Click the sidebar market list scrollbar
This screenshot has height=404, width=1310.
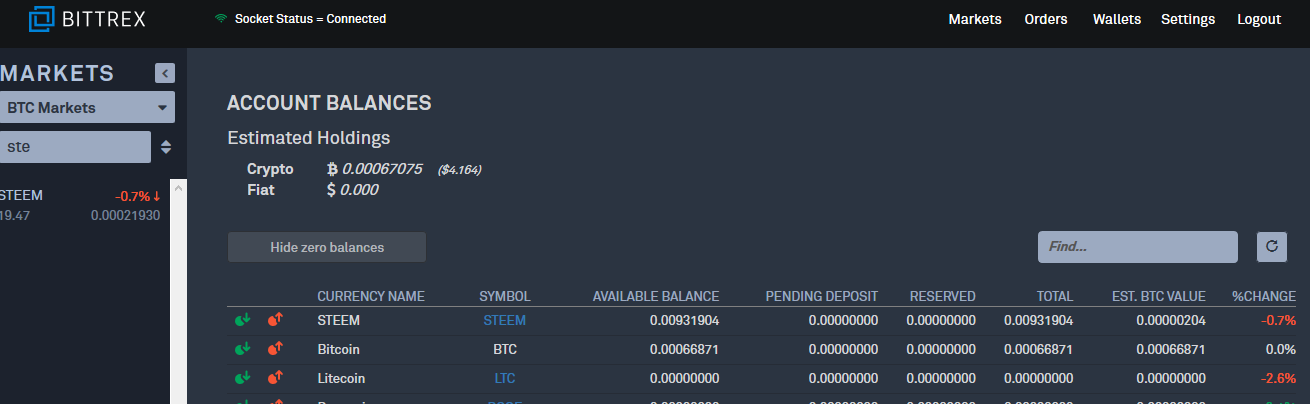[x=179, y=291]
